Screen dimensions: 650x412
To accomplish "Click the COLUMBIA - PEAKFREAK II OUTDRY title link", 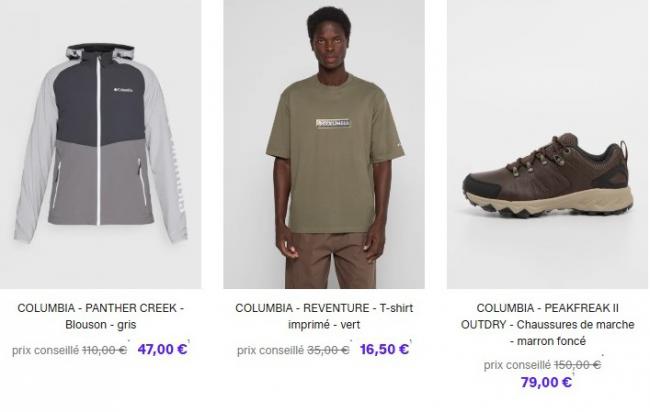I will coord(547,325).
